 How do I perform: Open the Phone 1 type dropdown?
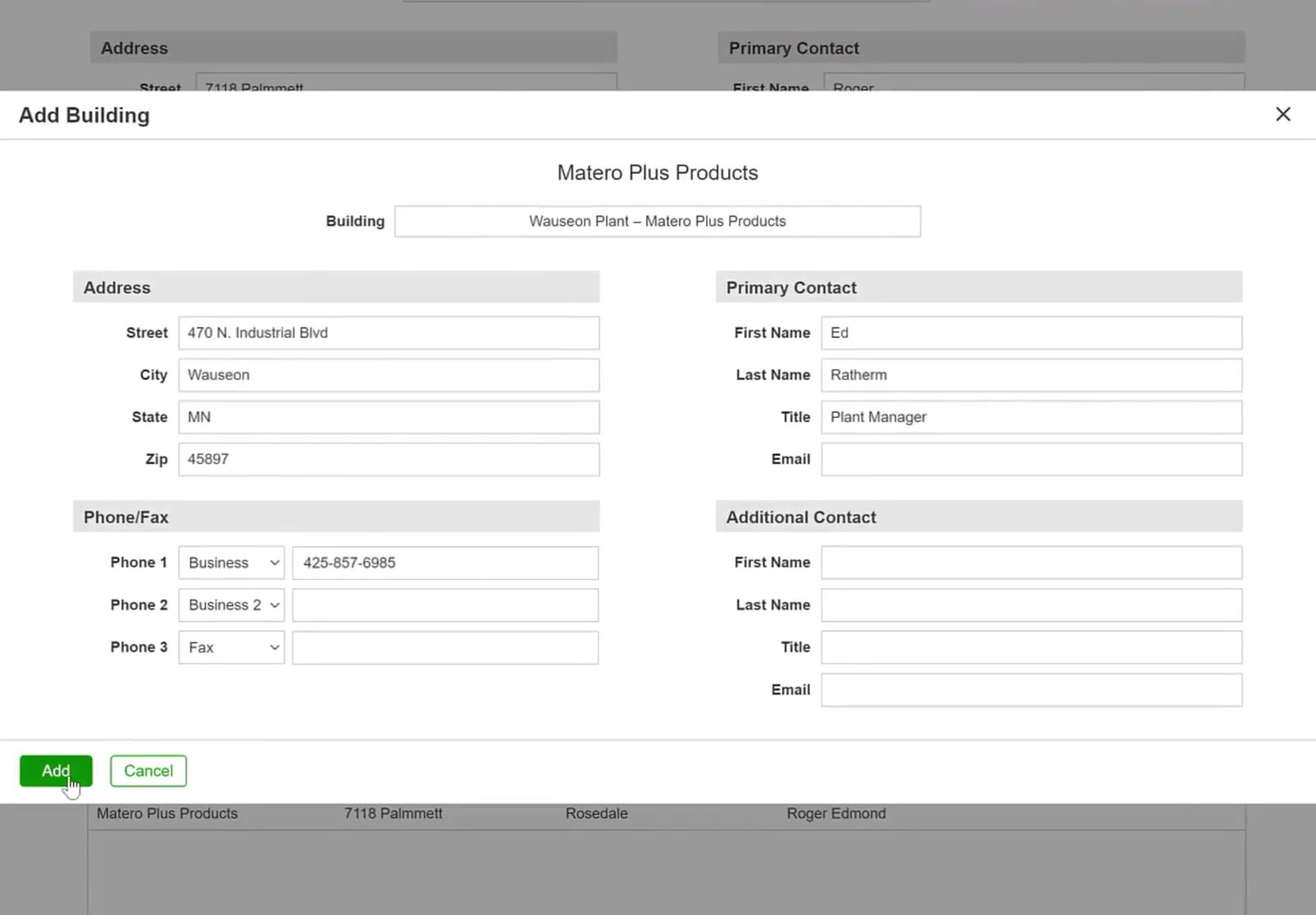(231, 563)
